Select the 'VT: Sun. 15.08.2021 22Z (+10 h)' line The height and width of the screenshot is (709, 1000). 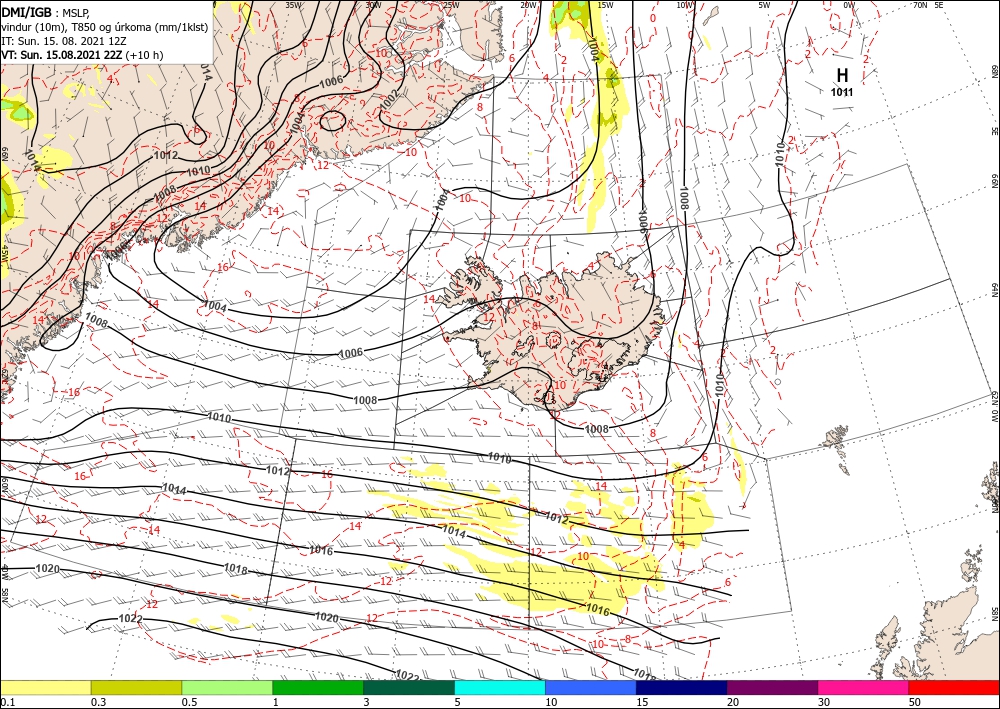pos(82,55)
